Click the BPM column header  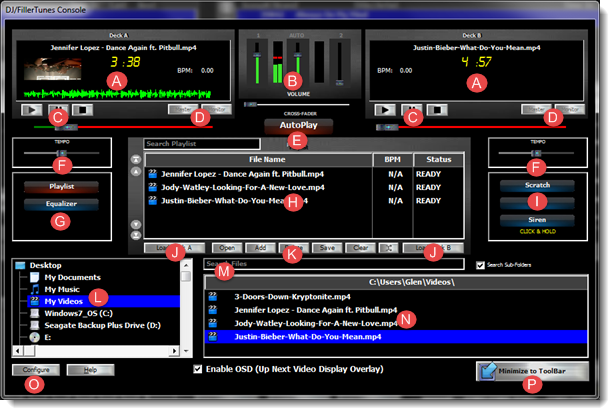pyautogui.click(x=392, y=160)
